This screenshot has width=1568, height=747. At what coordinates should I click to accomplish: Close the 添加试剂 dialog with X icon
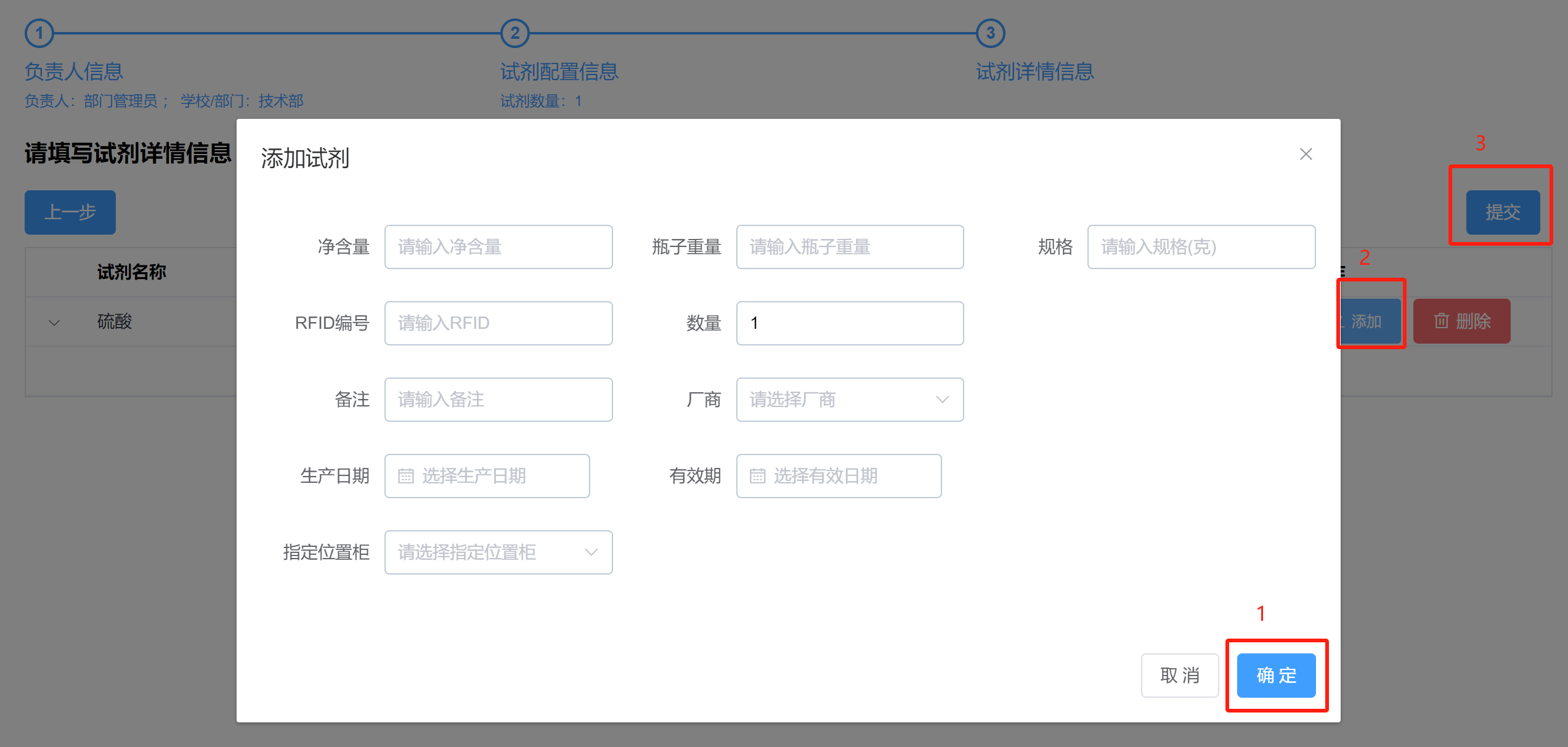1306,154
